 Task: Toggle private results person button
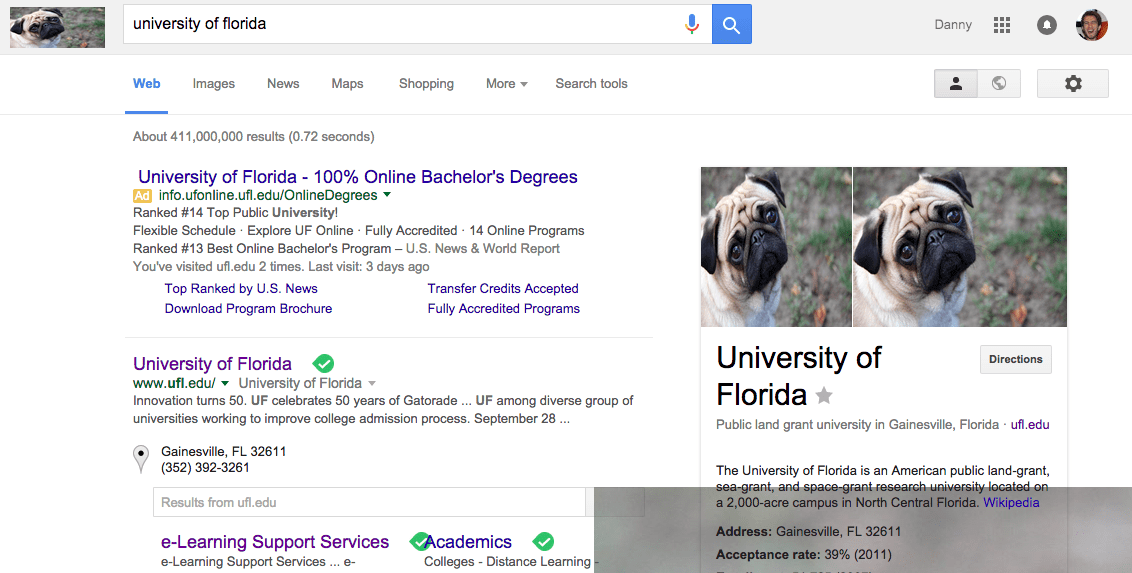tap(956, 84)
